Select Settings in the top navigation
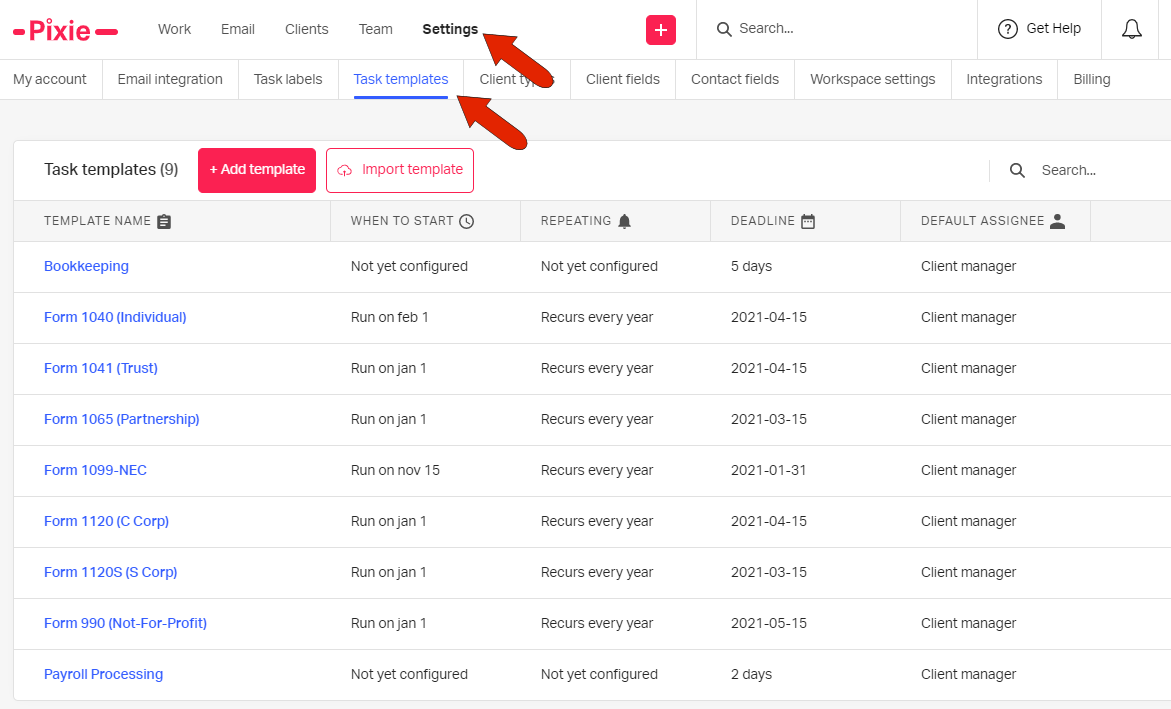The image size is (1171, 709). tap(450, 29)
